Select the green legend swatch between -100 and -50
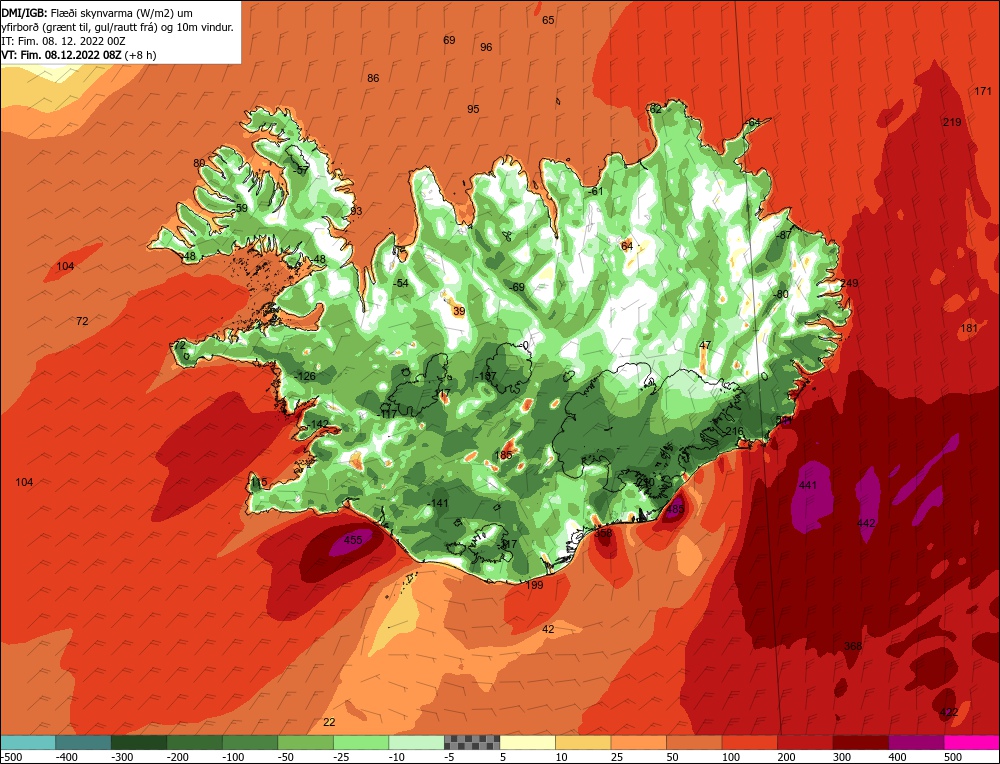Viewport: 1000px width, 764px height. (x=250, y=742)
